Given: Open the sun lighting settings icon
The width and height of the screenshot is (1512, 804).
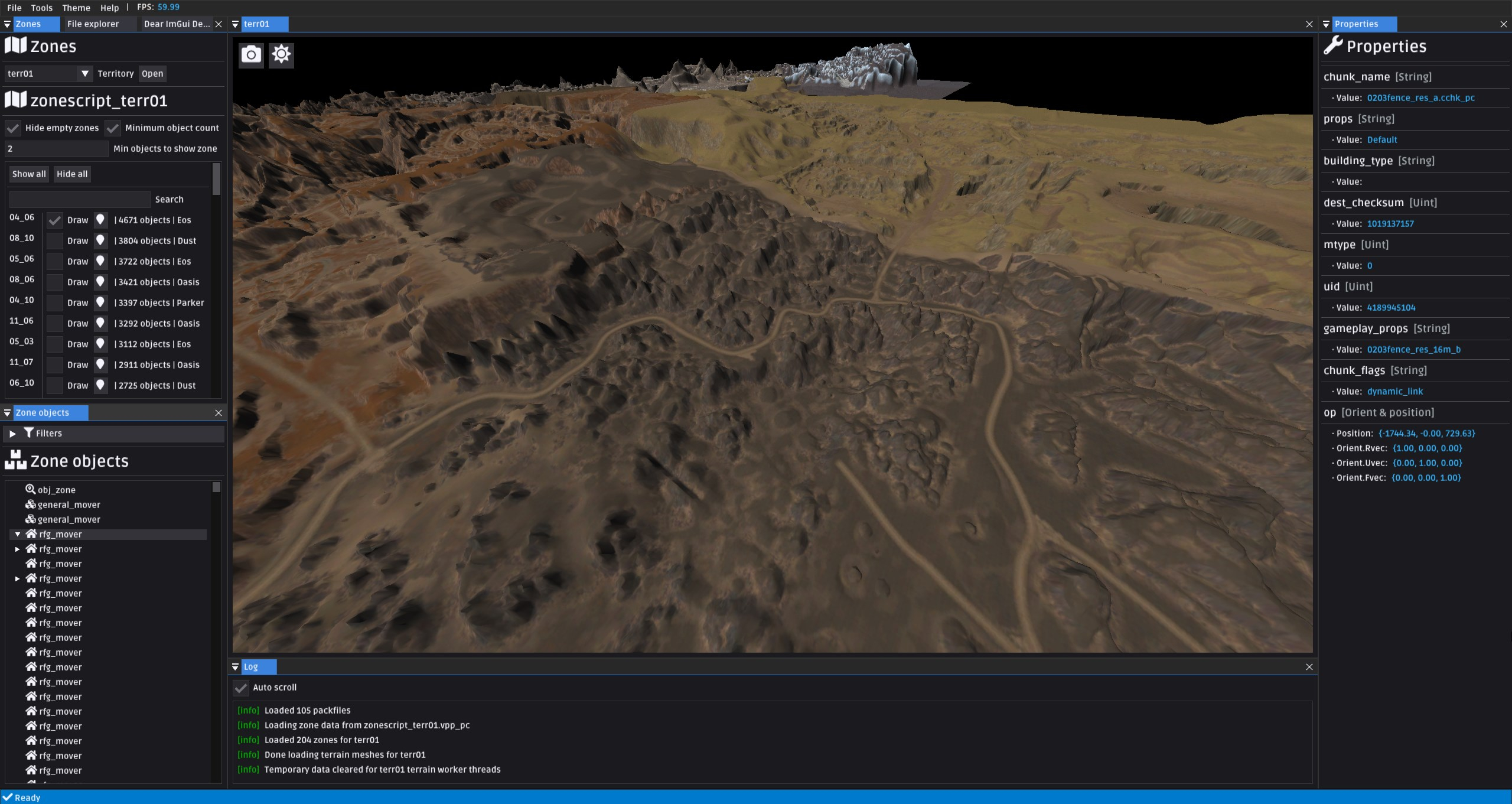Looking at the screenshot, I should [x=281, y=55].
